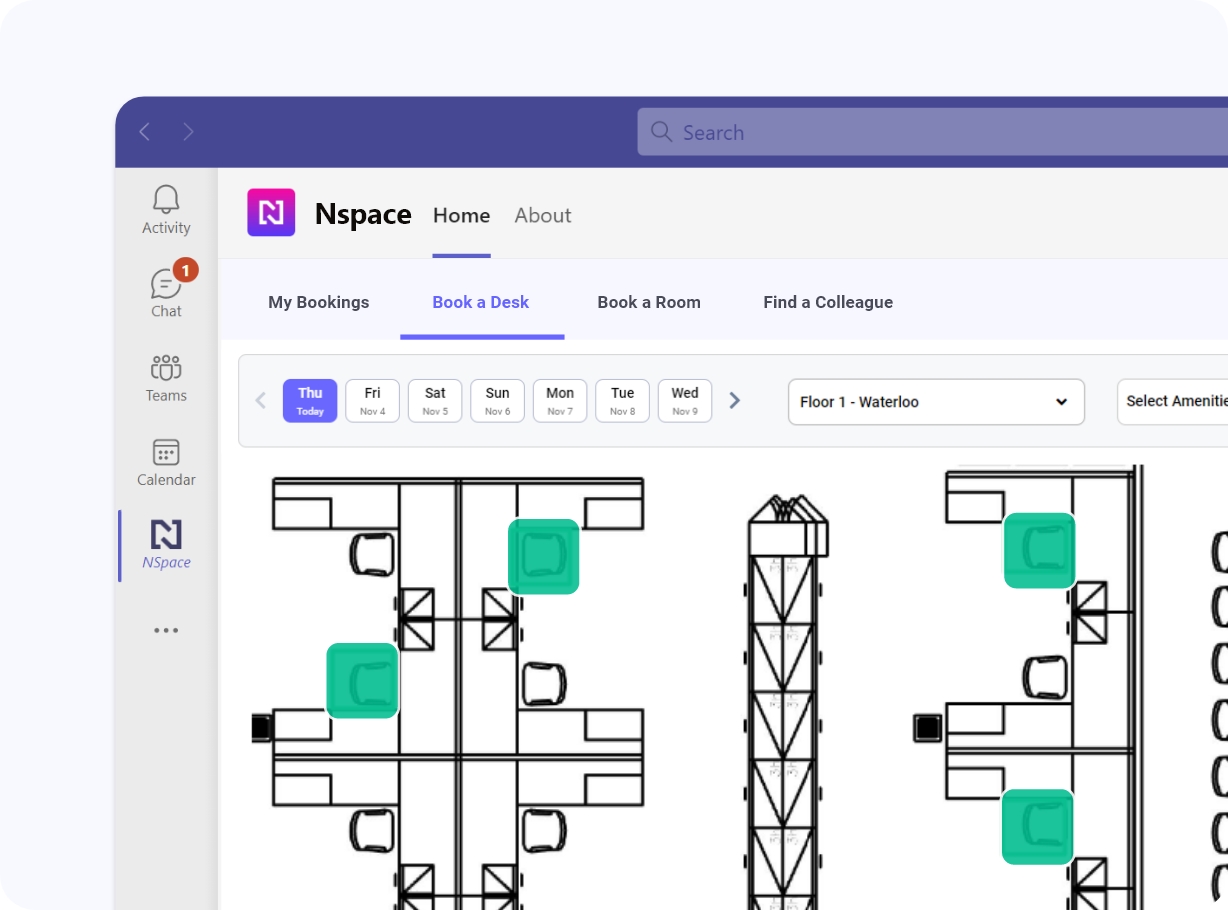Focus the Search field
The width and height of the screenshot is (1228, 910).
click(932, 132)
